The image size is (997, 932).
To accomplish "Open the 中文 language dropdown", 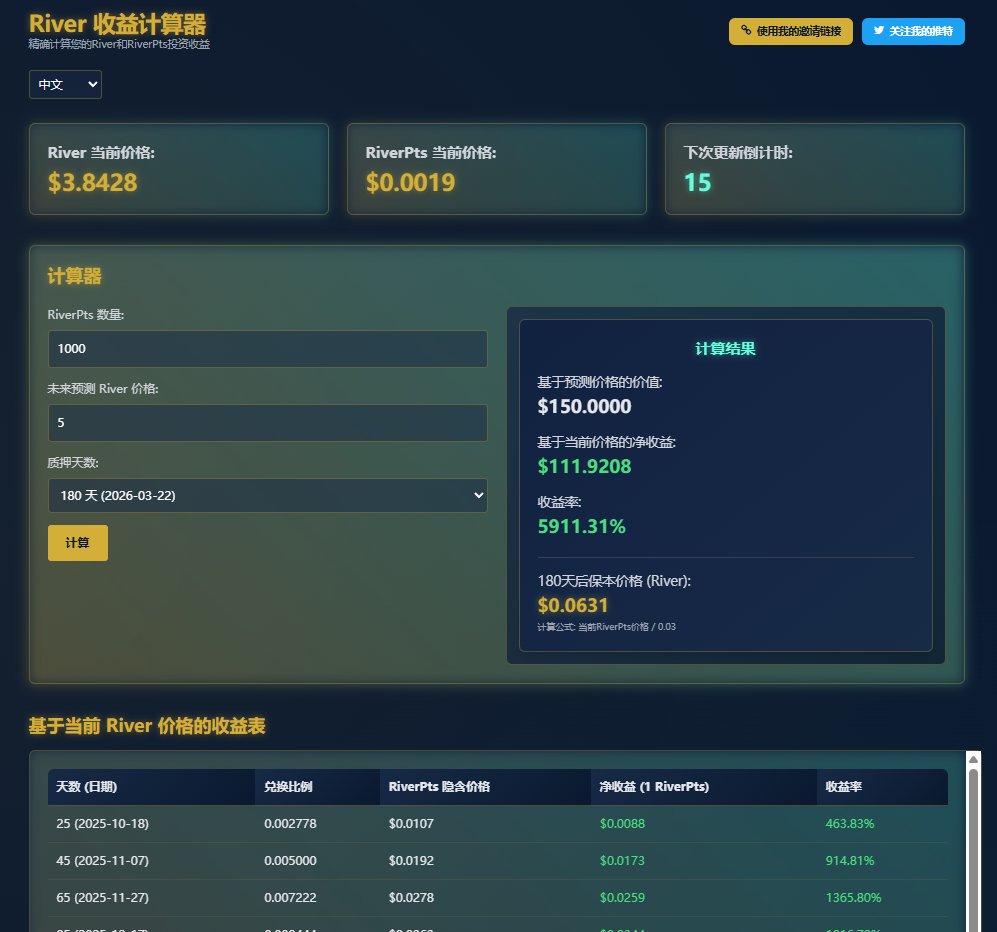I will coord(65,85).
